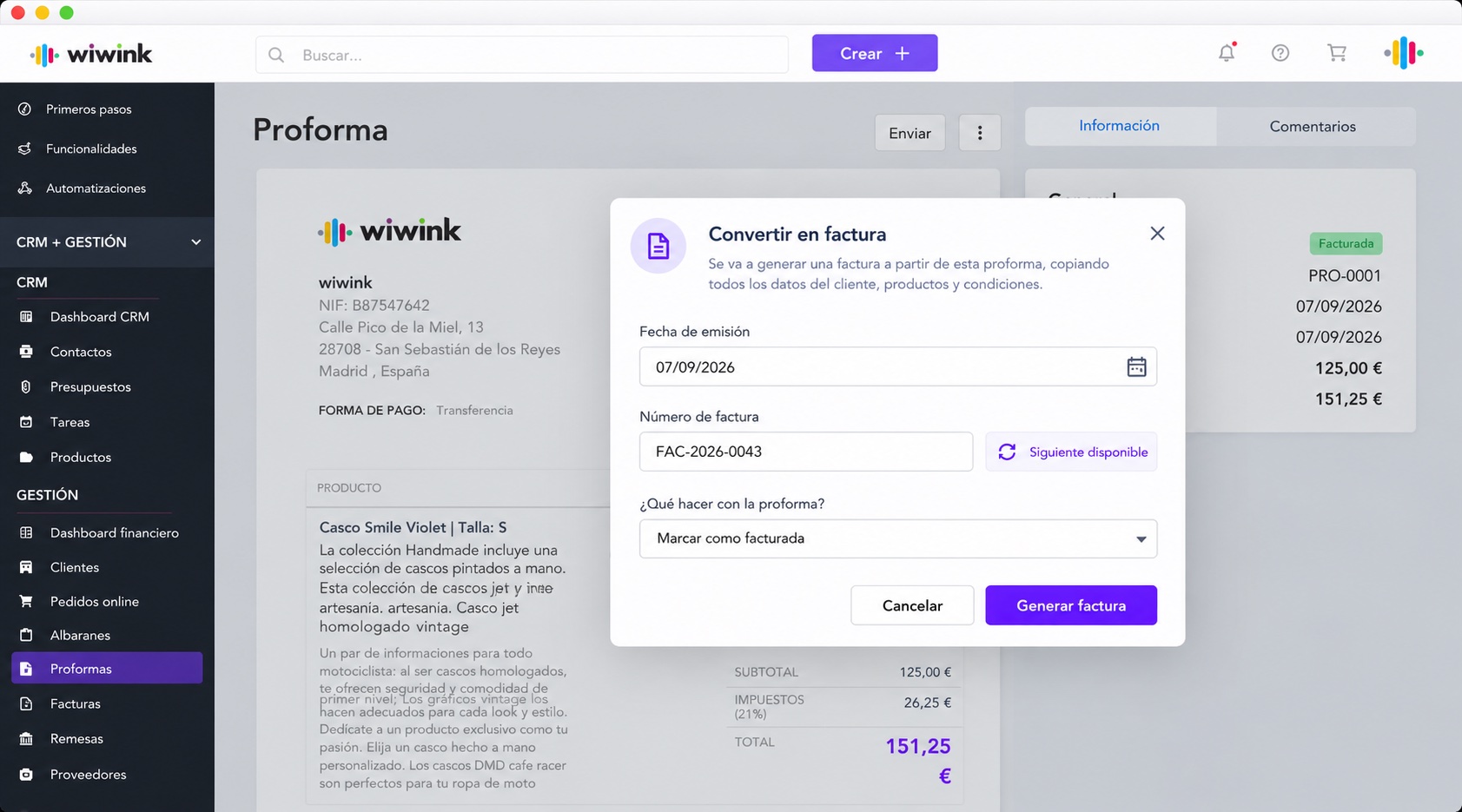The height and width of the screenshot is (812, 1462).
Task: Open Pedidos online in the sidebar
Action: [x=95, y=601]
